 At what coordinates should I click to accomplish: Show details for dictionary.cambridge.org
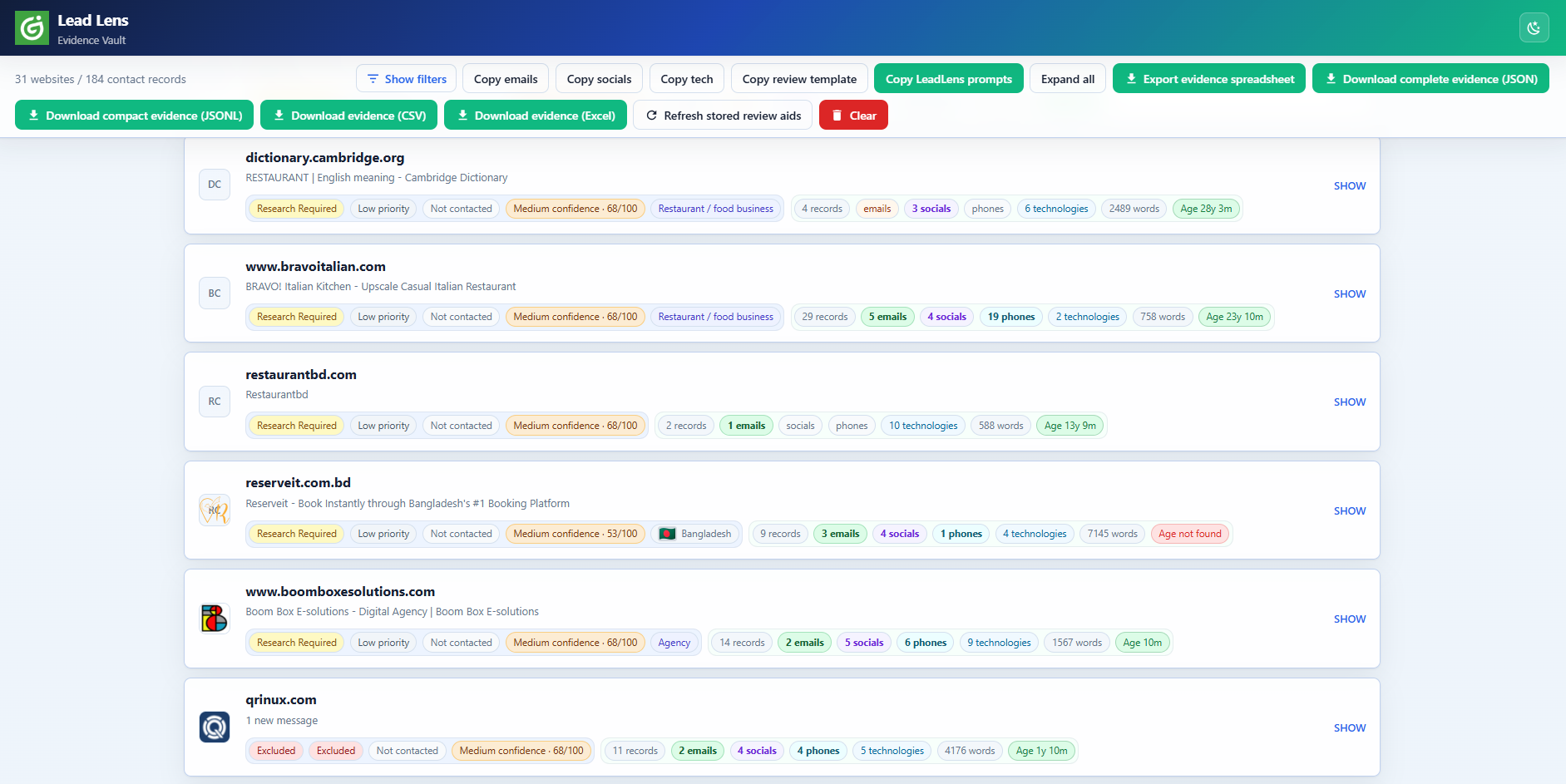pyautogui.click(x=1349, y=185)
